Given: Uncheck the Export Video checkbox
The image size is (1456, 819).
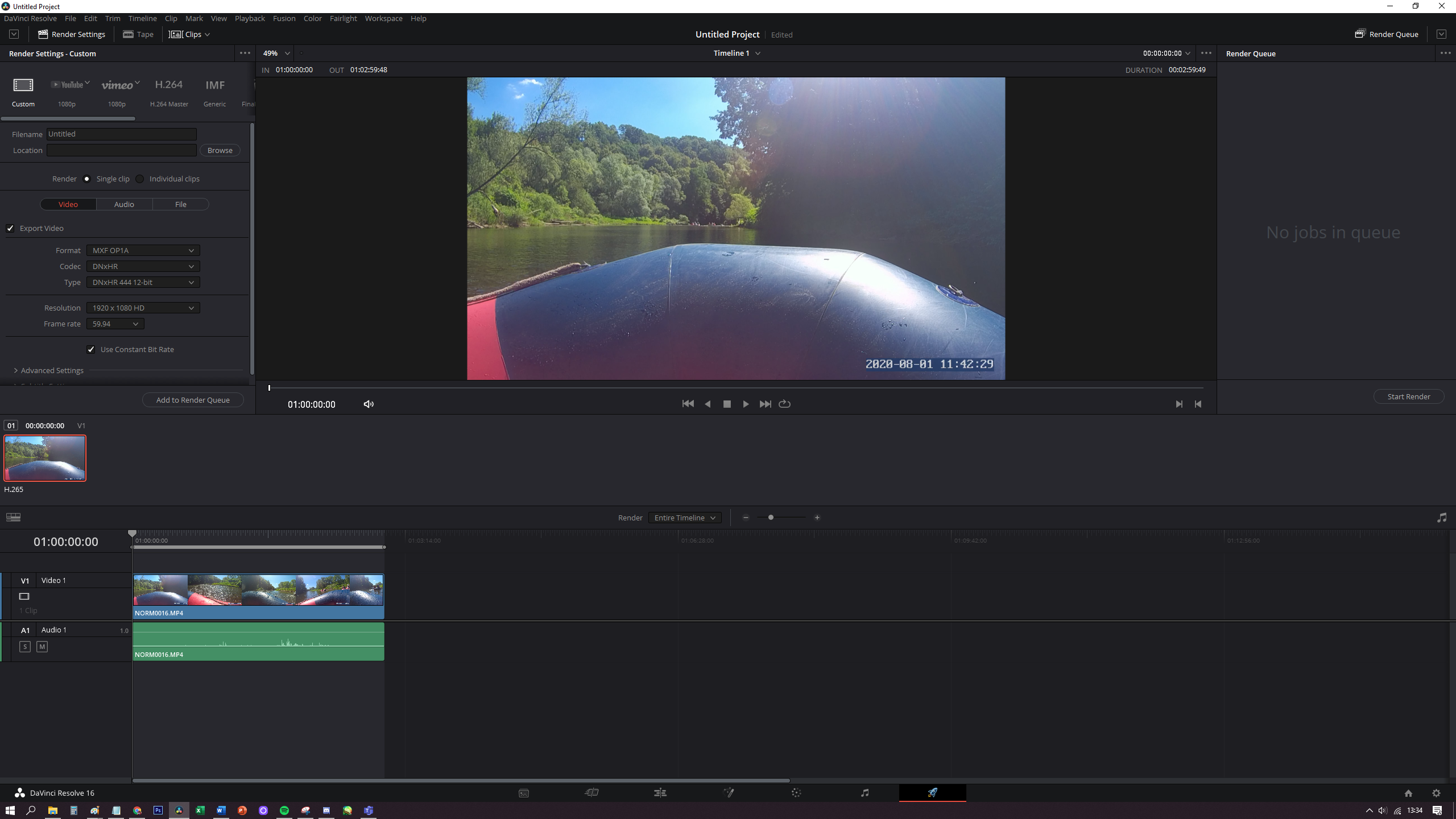Looking at the screenshot, I should pyautogui.click(x=10, y=228).
